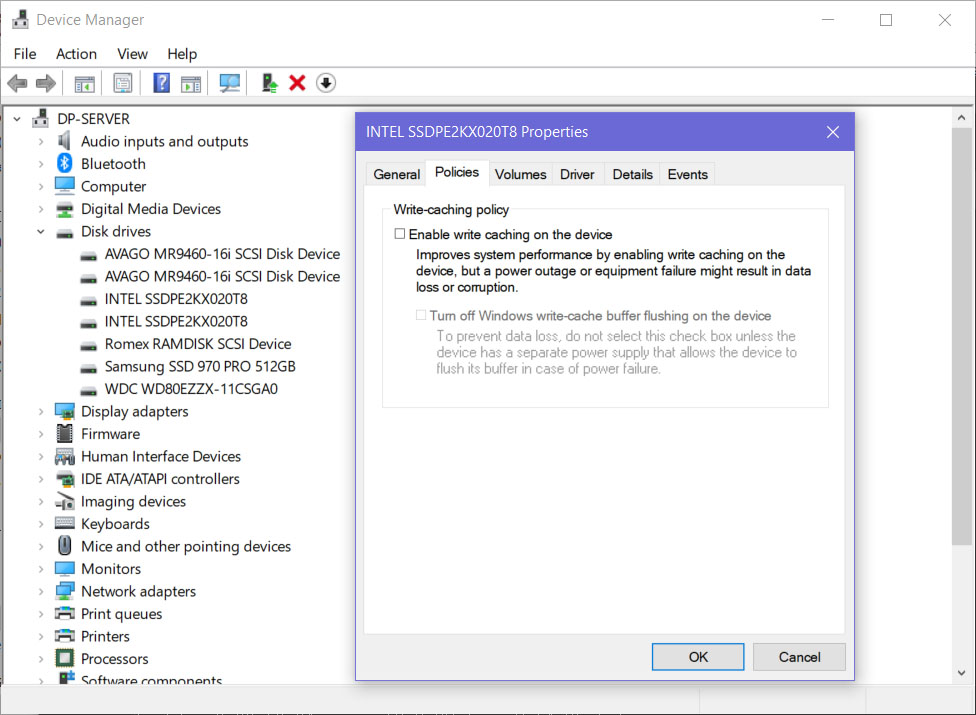Image resolution: width=976 pixels, height=715 pixels.
Task: Open the Properties toolbar icon
Action: click(123, 83)
